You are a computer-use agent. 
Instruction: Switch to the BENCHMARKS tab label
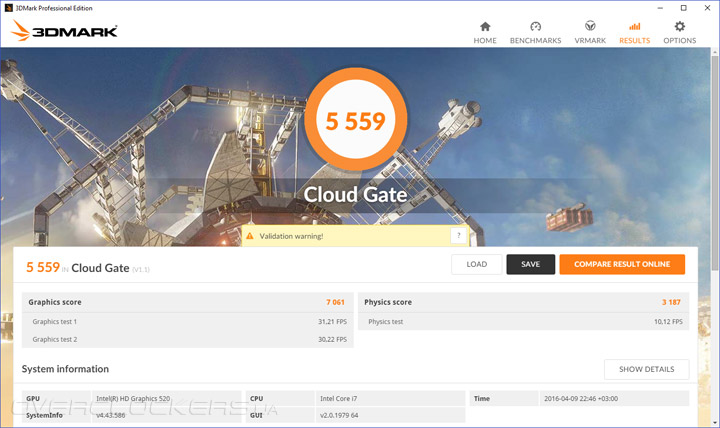pyautogui.click(x=535, y=40)
